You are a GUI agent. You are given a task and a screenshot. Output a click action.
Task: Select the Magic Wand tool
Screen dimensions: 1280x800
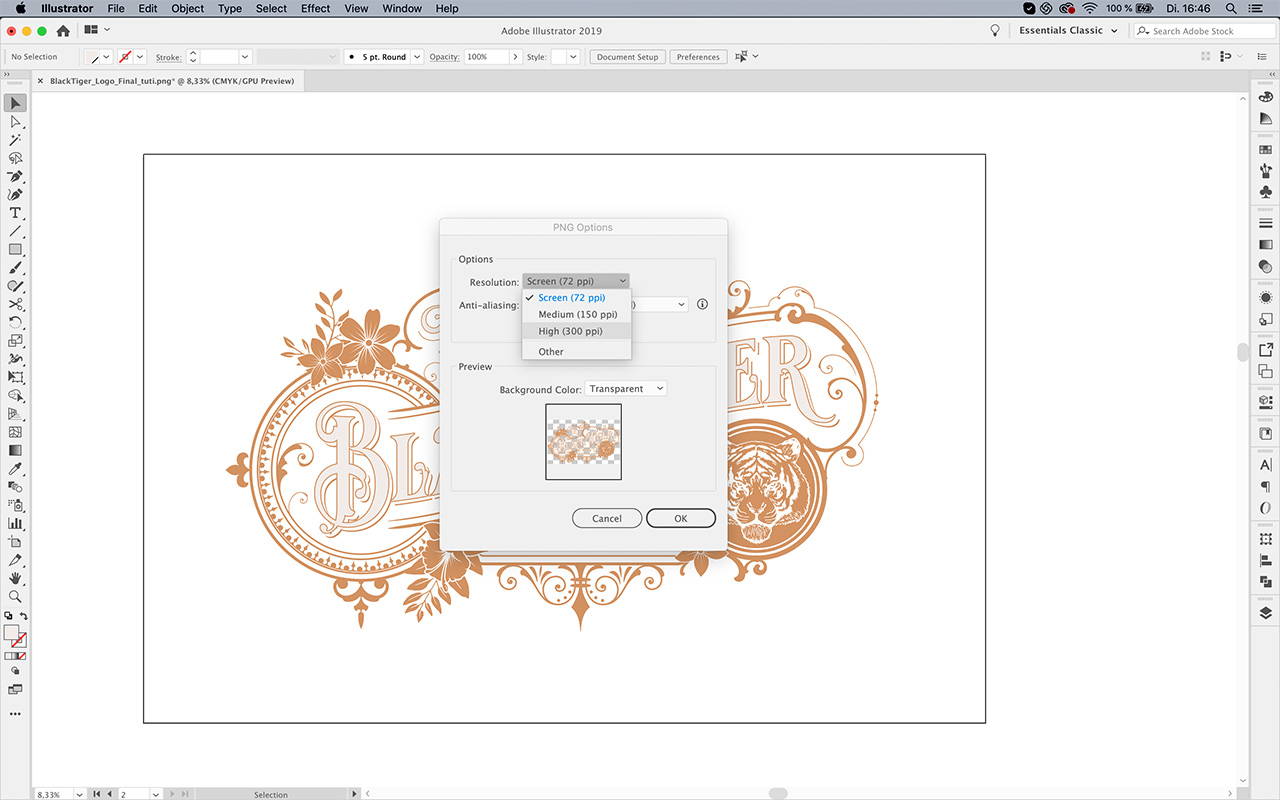coord(15,140)
